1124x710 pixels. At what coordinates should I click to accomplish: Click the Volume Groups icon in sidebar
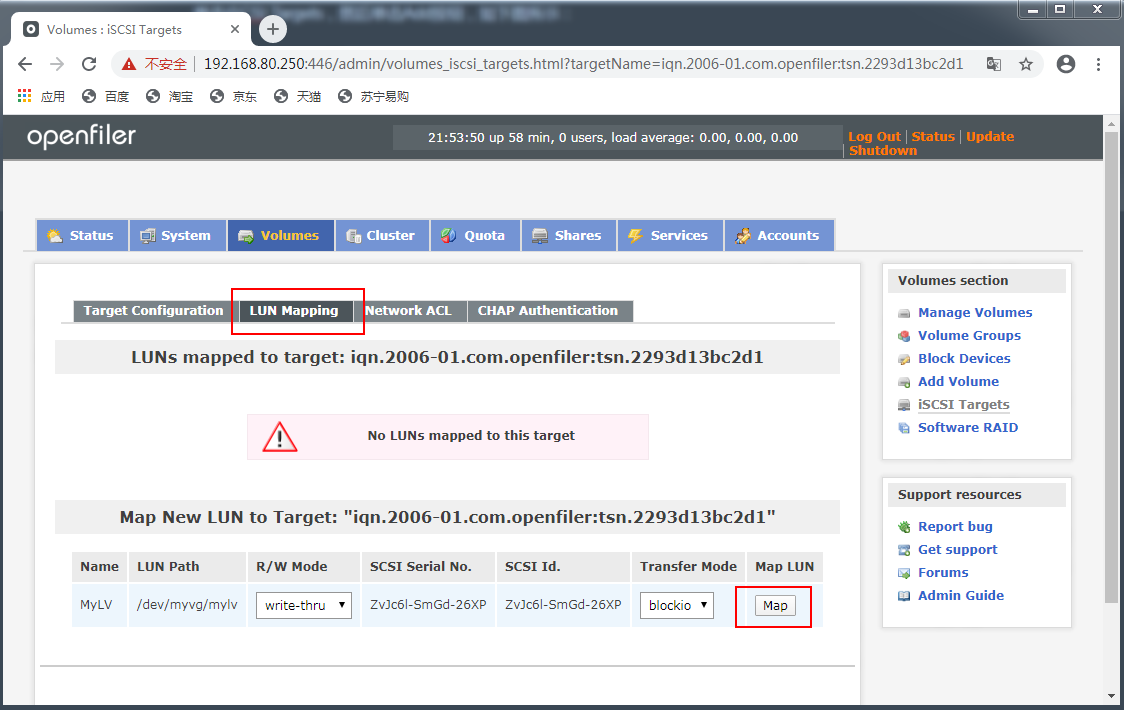click(903, 335)
